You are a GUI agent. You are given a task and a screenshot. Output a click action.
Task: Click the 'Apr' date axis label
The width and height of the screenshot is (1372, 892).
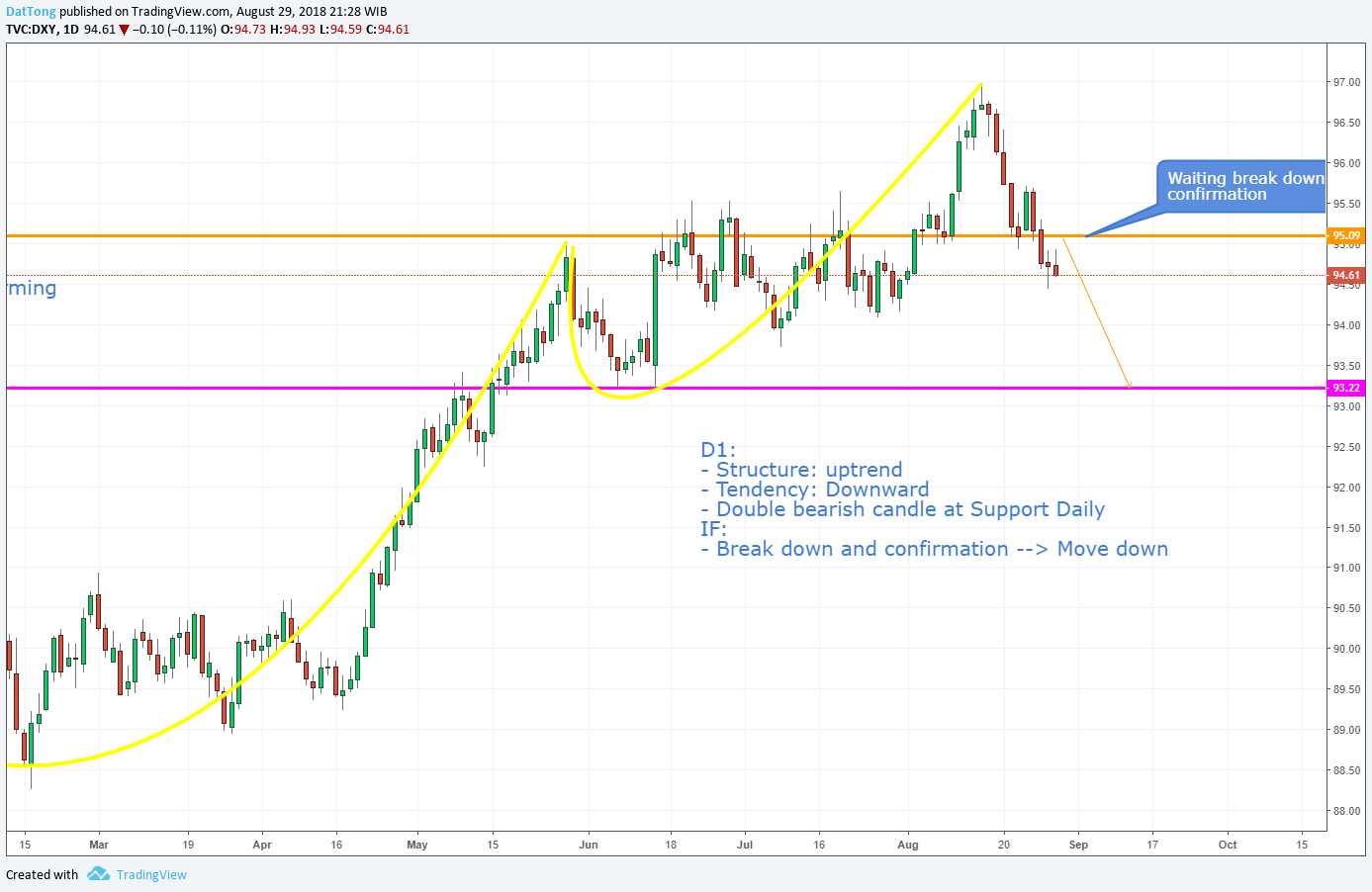click(x=262, y=845)
